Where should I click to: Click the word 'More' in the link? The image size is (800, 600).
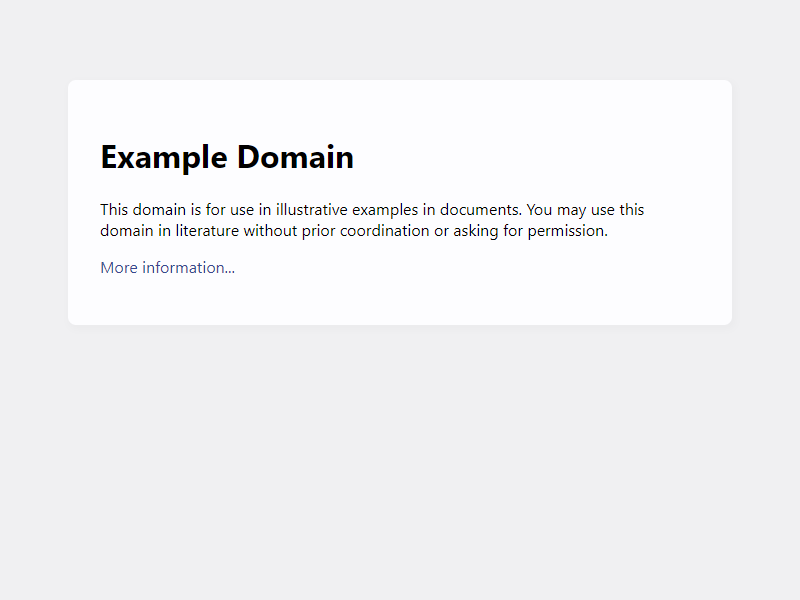pos(119,268)
